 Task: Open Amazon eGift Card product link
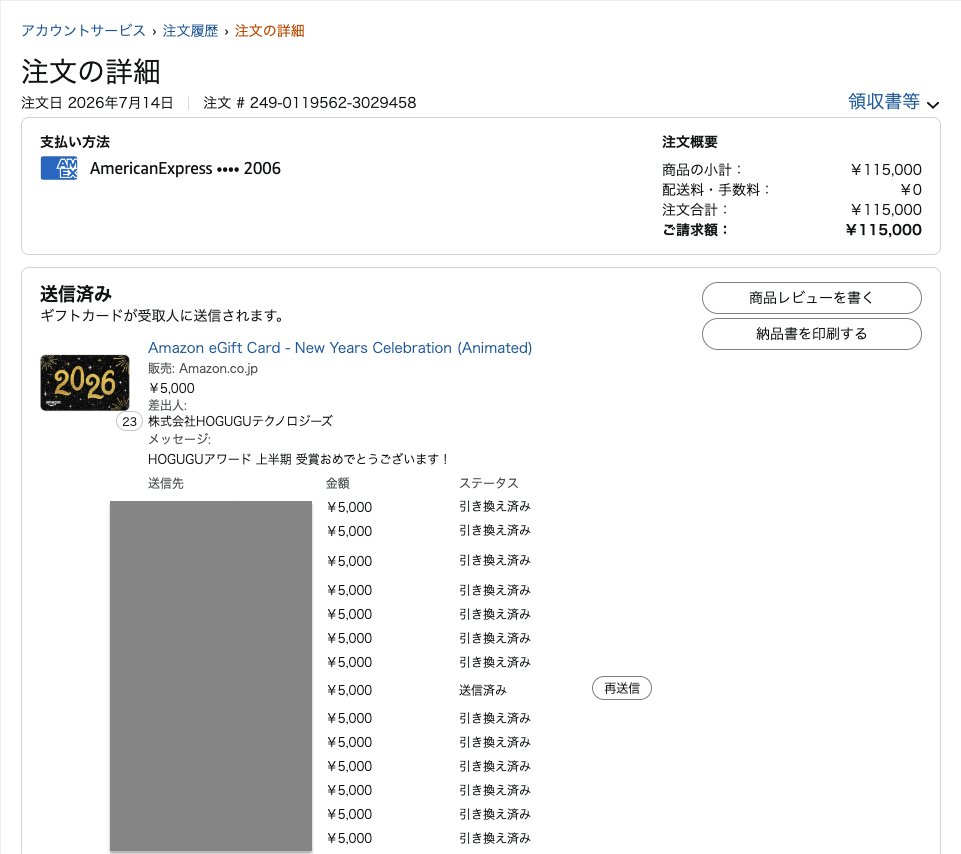coord(340,348)
